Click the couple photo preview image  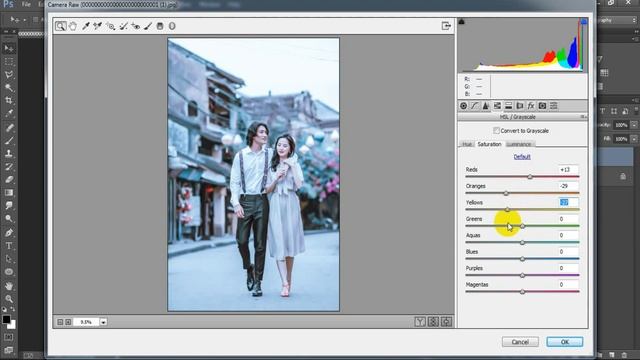click(x=253, y=175)
